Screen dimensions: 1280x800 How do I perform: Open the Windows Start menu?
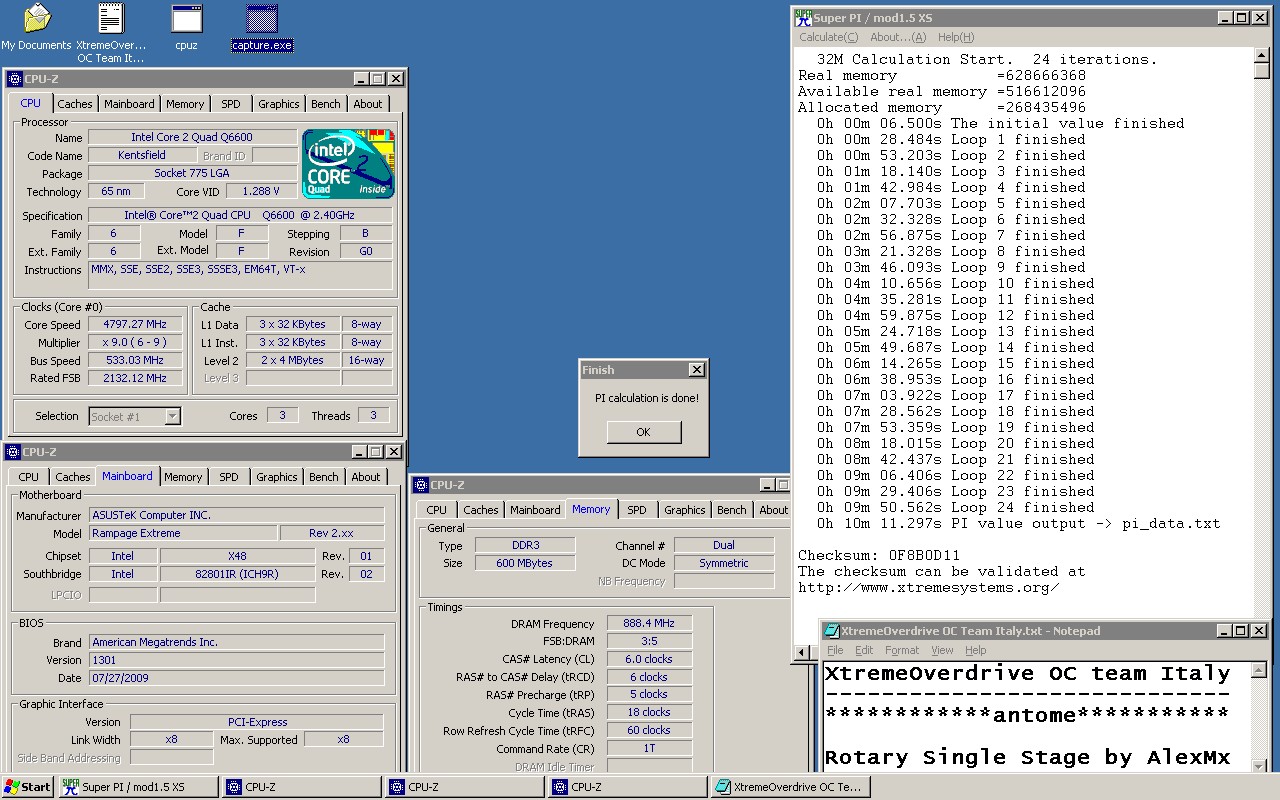coord(28,787)
